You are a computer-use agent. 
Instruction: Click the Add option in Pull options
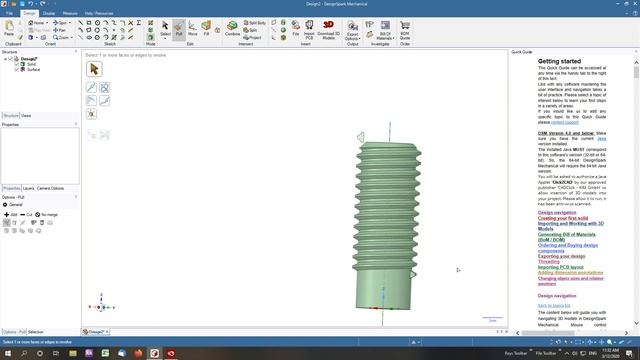tap(11, 215)
